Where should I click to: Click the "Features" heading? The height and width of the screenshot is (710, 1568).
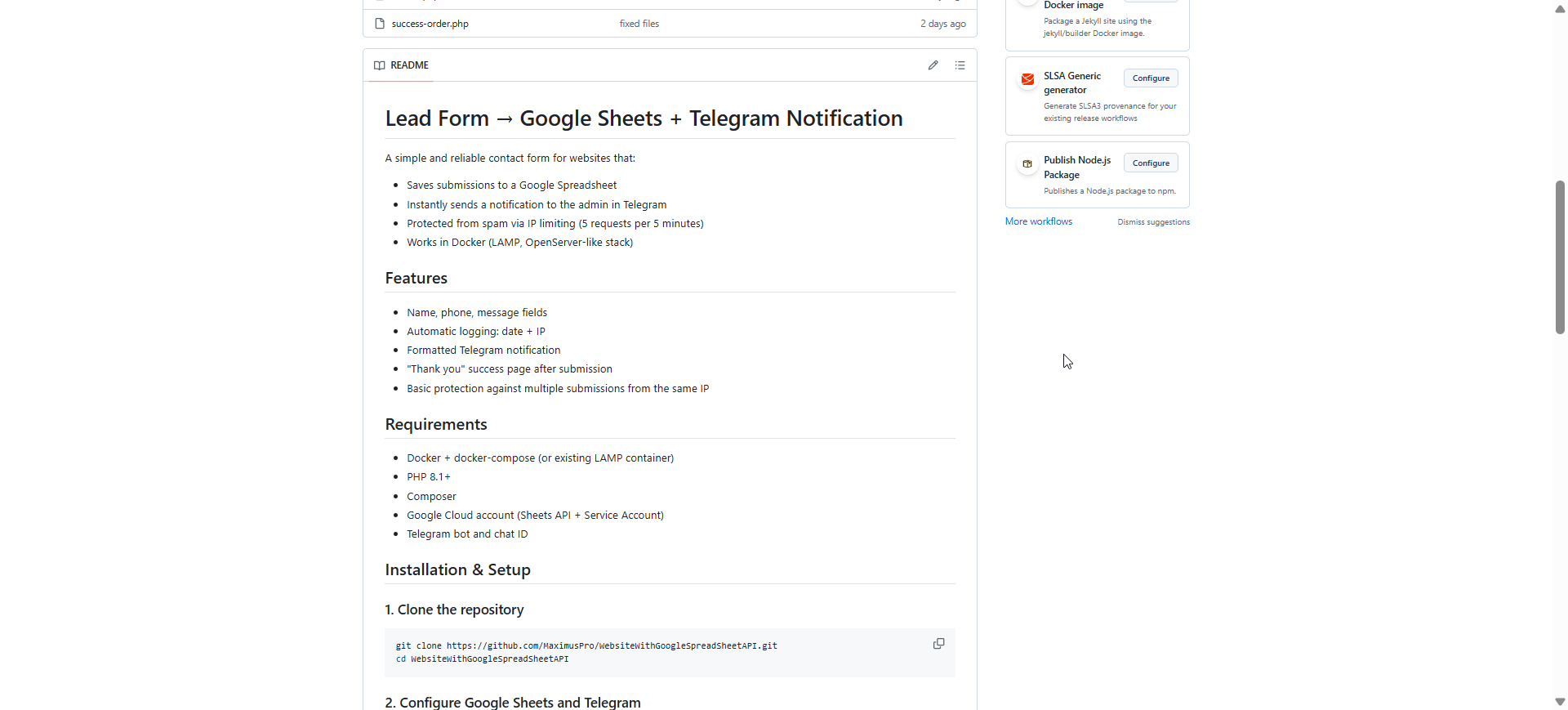pyautogui.click(x=416, y=279)
